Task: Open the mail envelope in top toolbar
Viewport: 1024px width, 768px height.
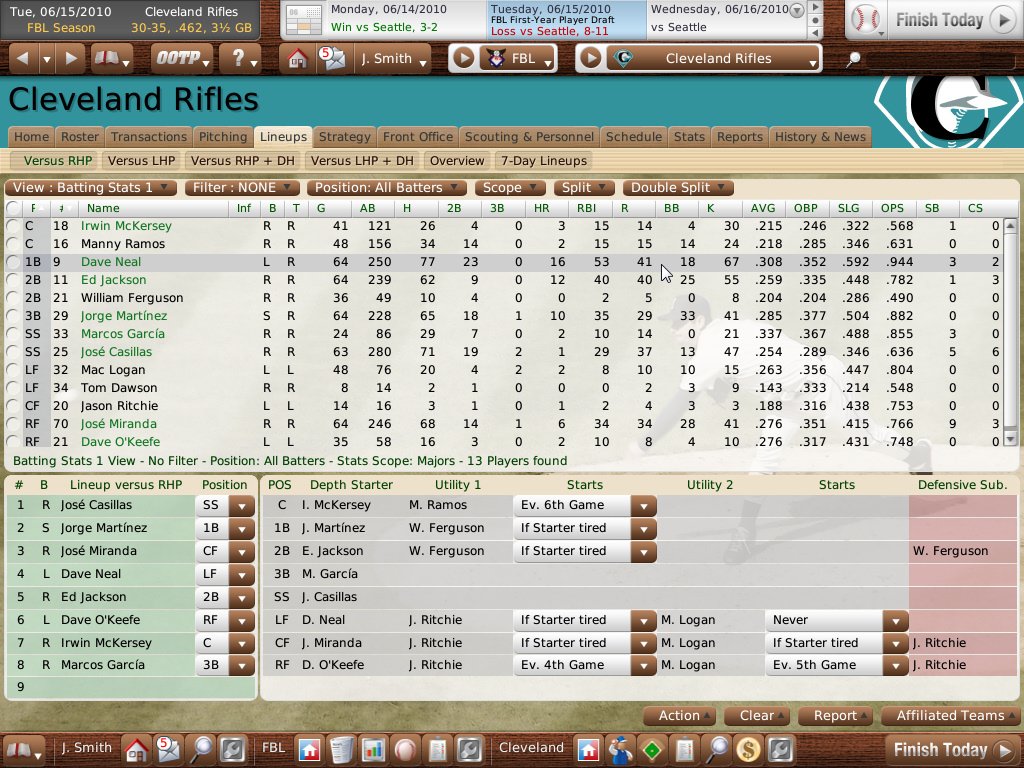Action: pos(330,58)
